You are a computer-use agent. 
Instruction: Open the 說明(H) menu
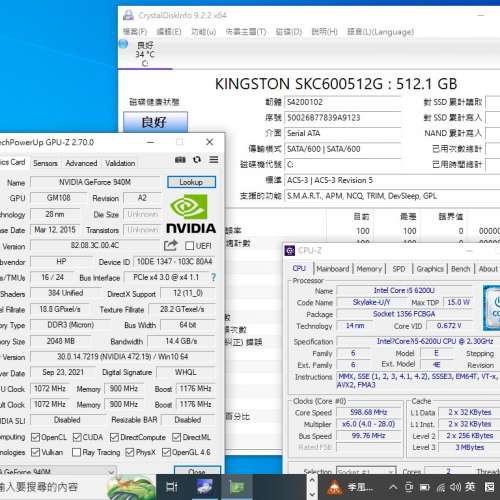click(x=324, y=32)
